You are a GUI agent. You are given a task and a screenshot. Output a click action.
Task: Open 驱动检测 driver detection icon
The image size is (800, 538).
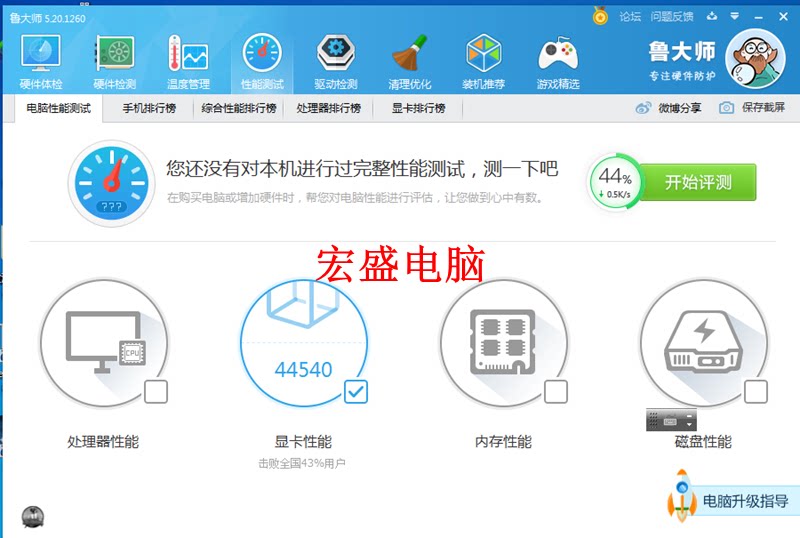click(336, 54)
